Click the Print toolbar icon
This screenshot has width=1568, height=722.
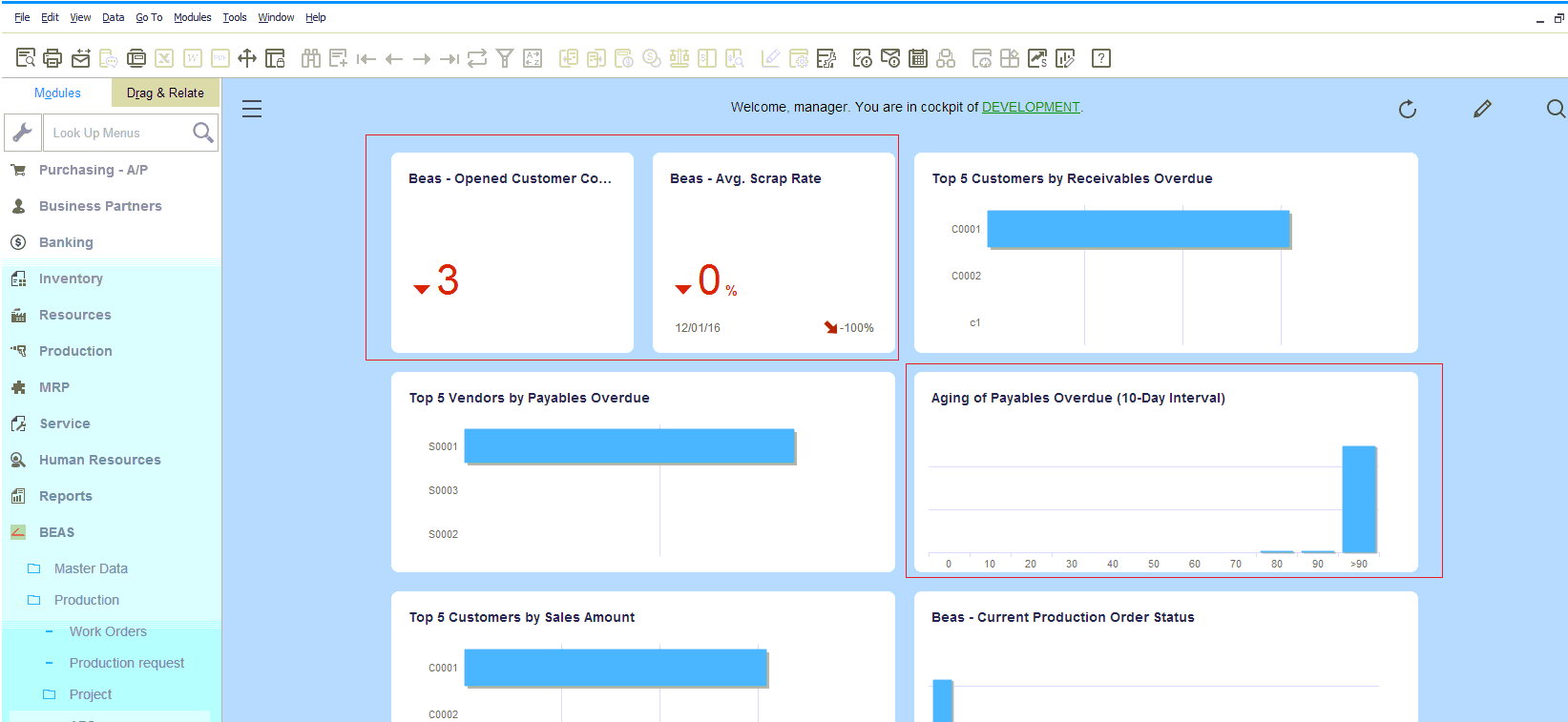(52, 58)
